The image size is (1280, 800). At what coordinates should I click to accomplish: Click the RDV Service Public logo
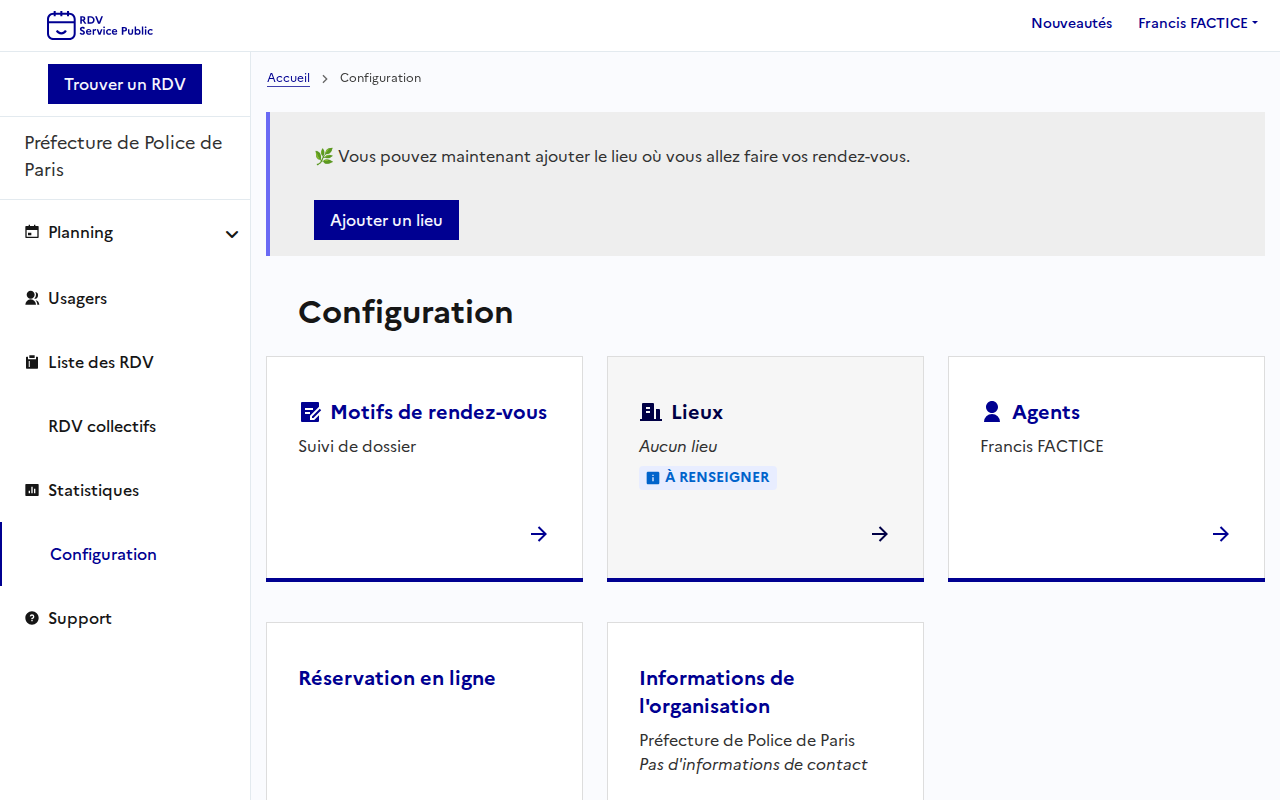pos(100,25)
